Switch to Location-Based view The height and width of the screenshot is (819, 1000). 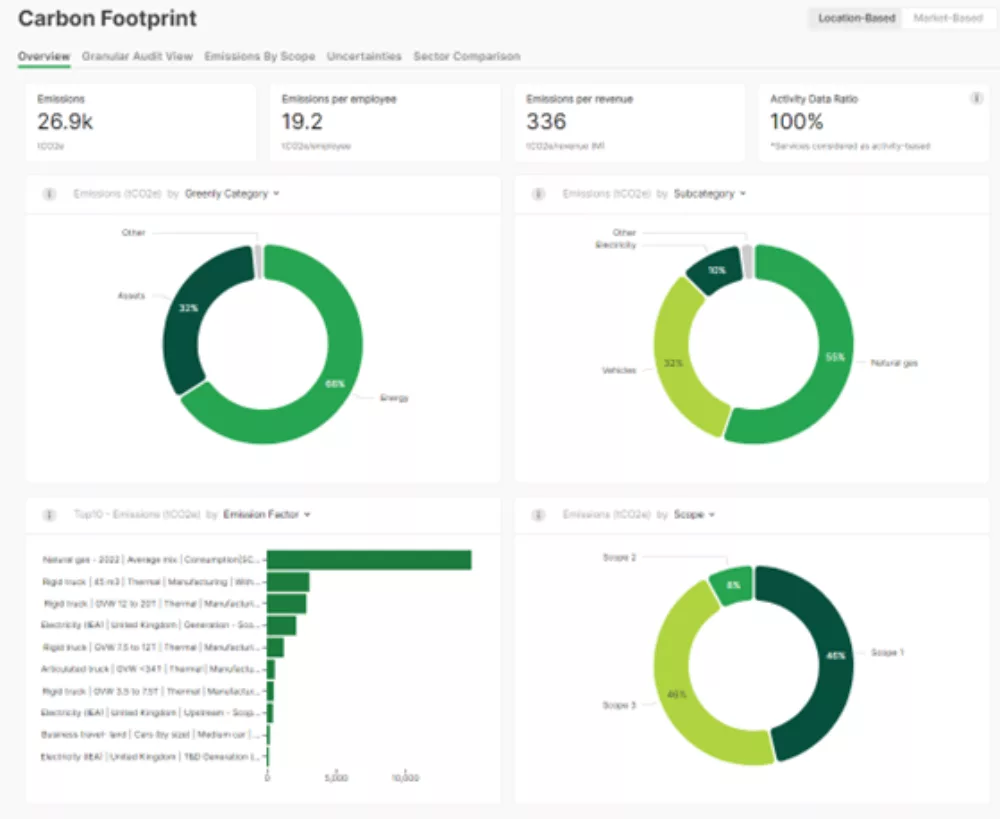click(856, 18)
